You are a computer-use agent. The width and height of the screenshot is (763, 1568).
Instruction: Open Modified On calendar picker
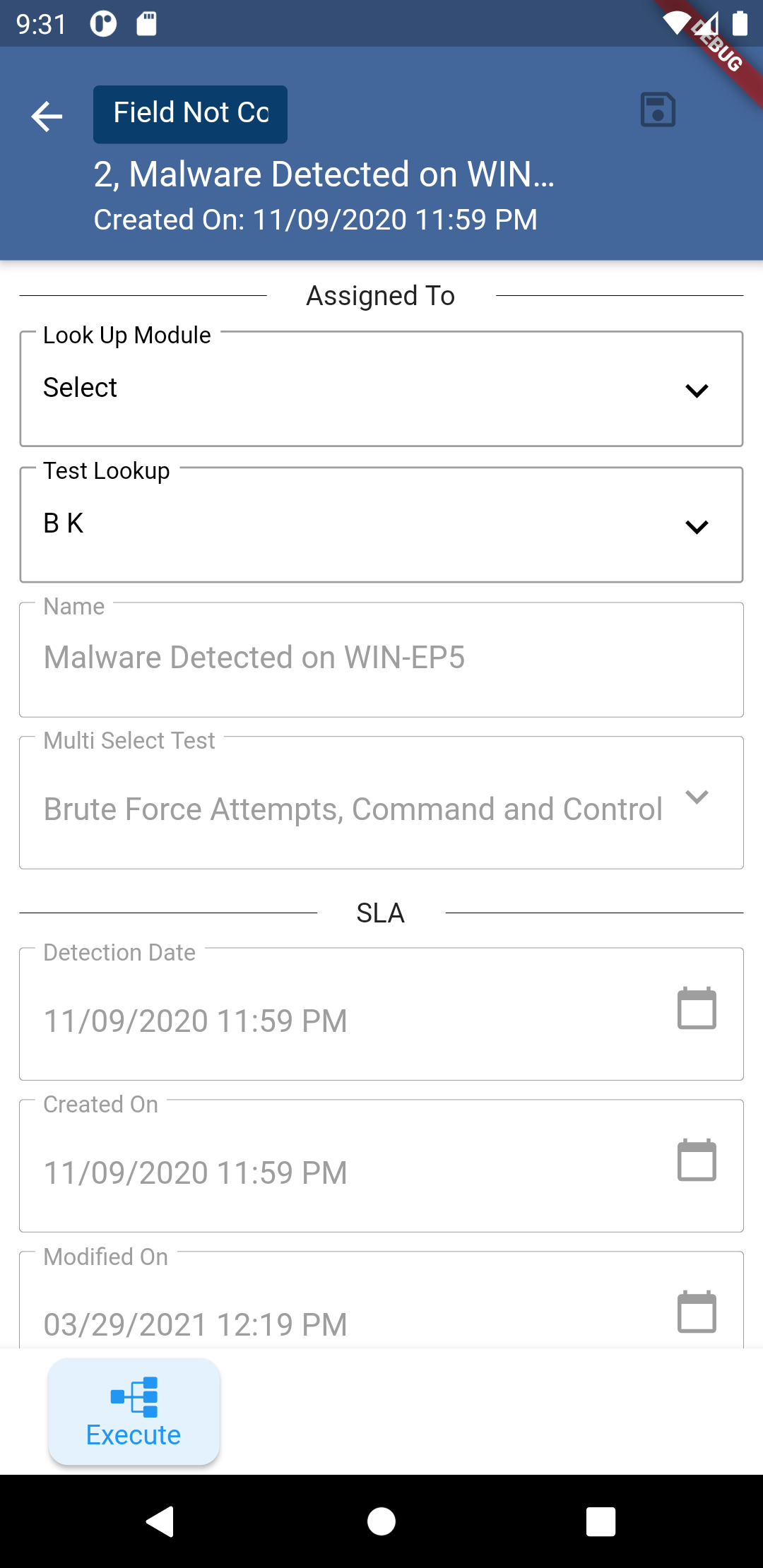[697, 1312]
